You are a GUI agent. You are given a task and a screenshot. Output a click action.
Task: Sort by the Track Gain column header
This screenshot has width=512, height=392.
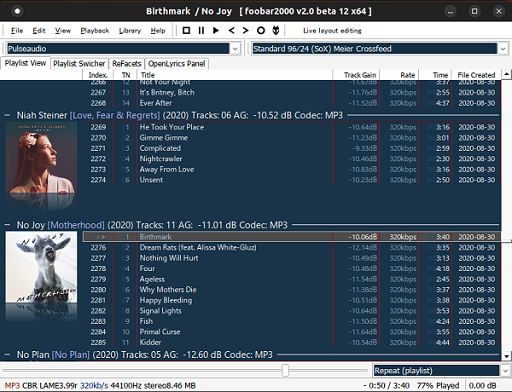point(356,75)
